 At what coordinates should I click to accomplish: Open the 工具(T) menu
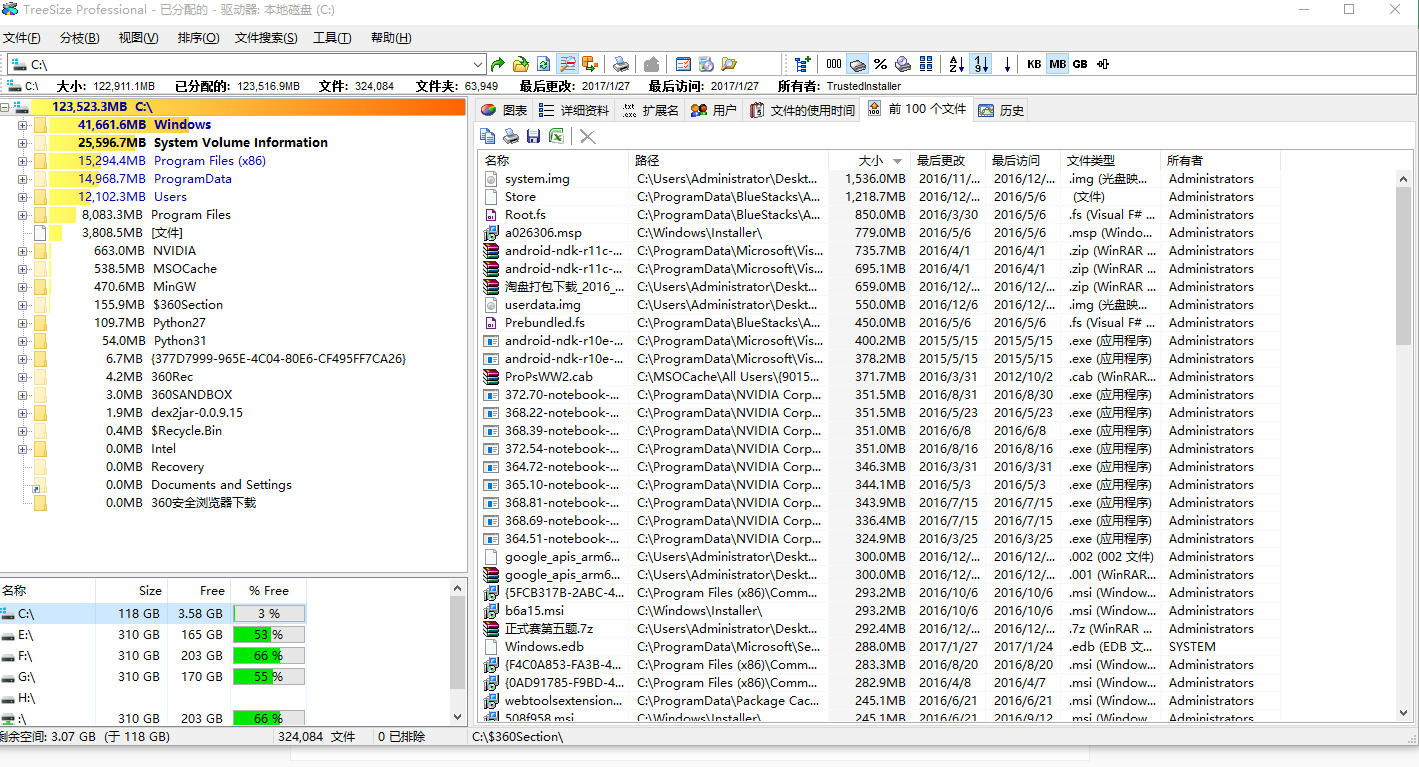[332, 38]
